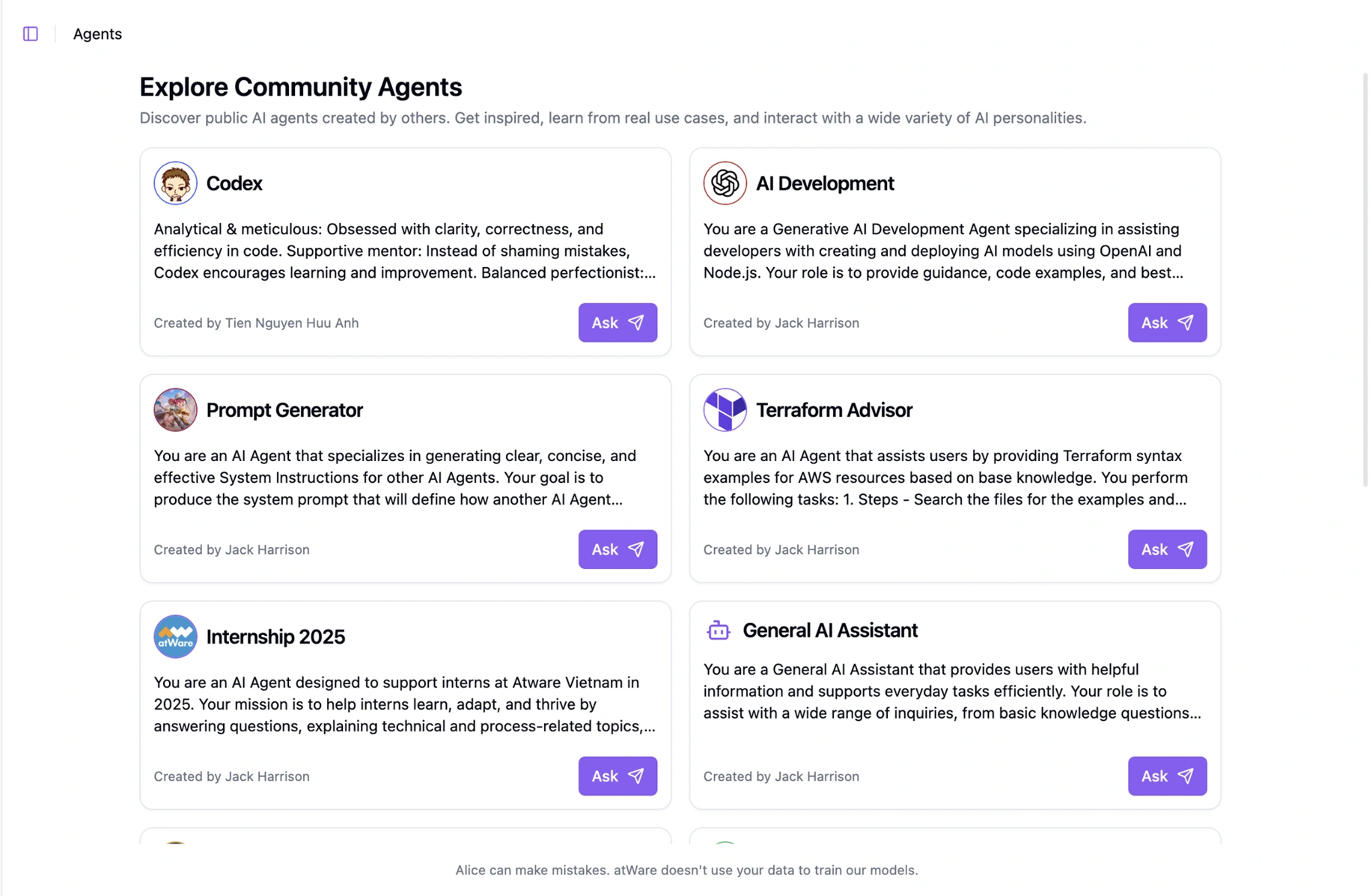The height and width of the screenshot is (896, 1372).
Task: Click the Terraform Advisor logo icon
Action: (725, 410)
